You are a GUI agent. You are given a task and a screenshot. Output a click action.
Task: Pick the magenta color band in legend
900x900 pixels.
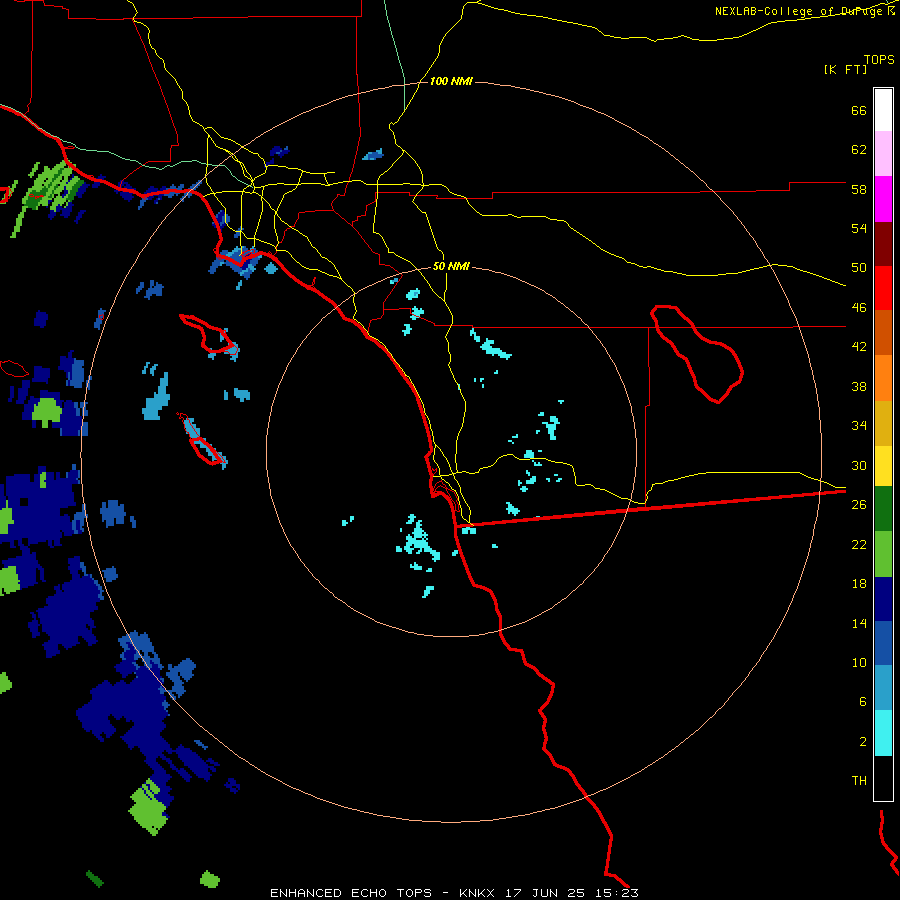(883, 199)
